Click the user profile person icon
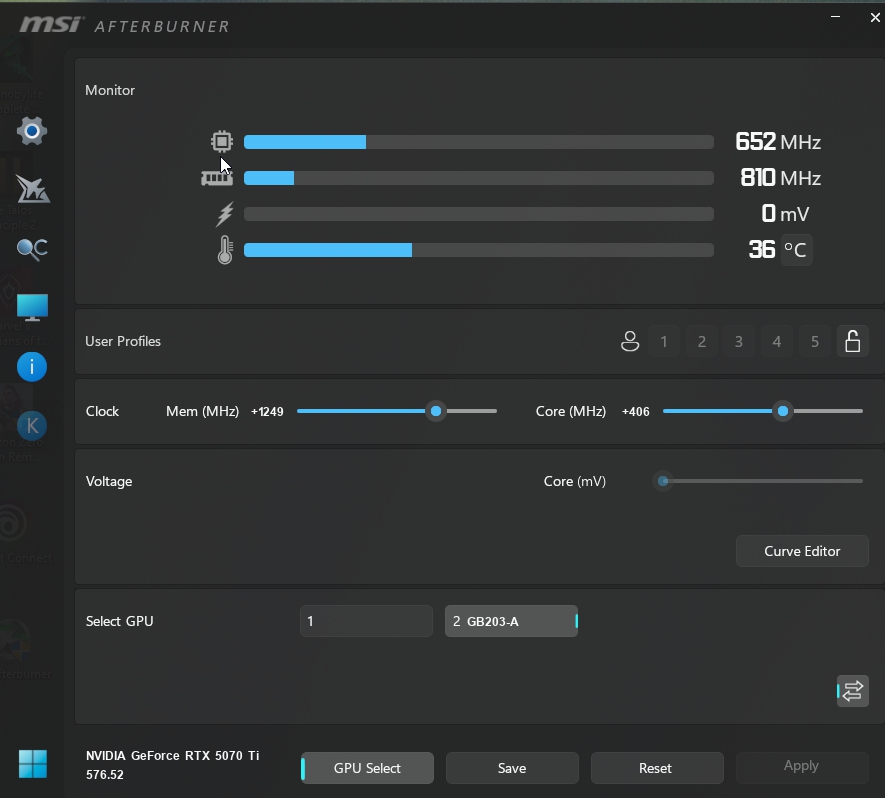The width and height of the screenshot is (885, 798). coord(630,341)
